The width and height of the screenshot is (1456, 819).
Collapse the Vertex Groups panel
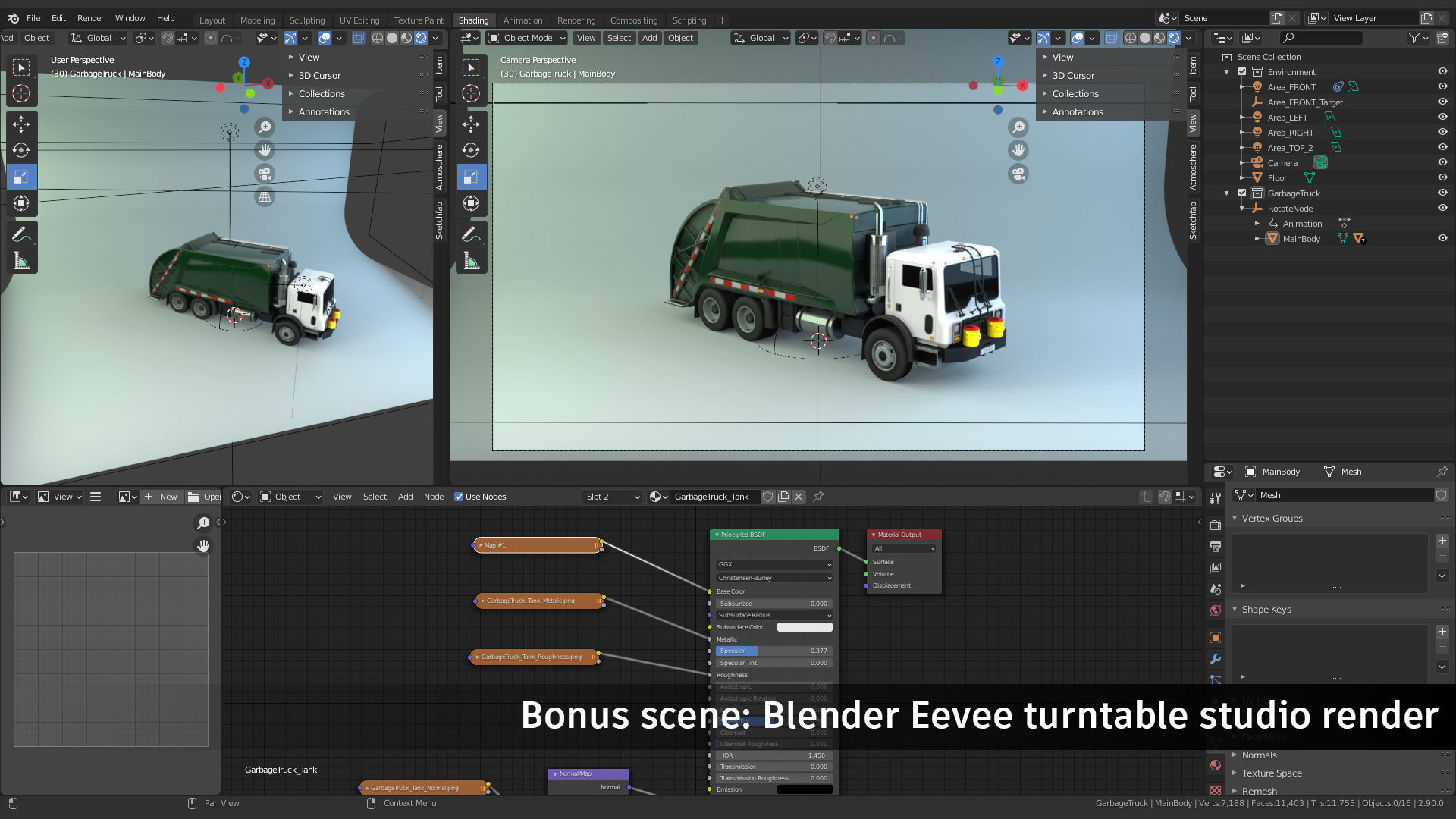click(x=1271, y=518)
